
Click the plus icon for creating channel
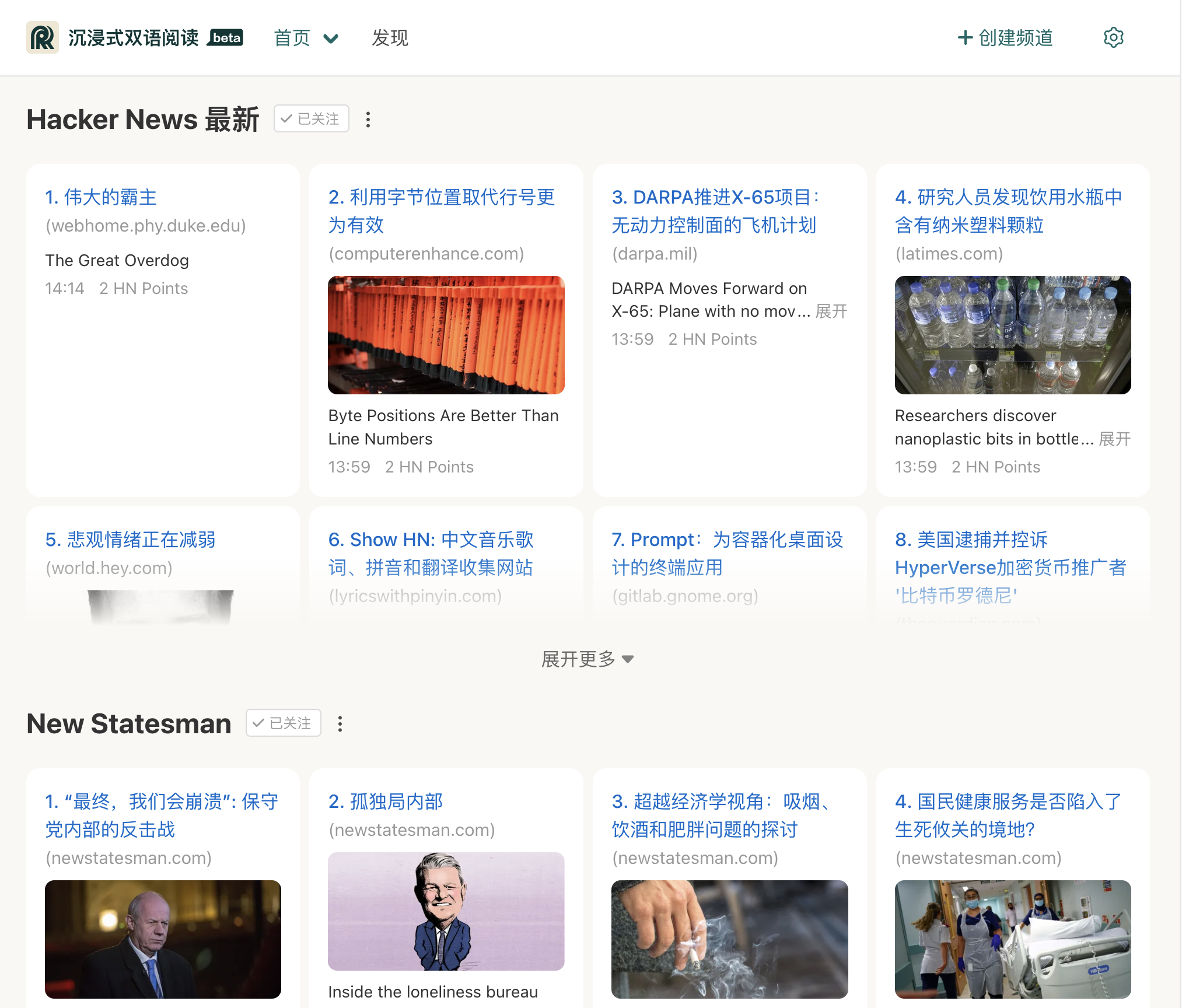click(x=965, y=37)
